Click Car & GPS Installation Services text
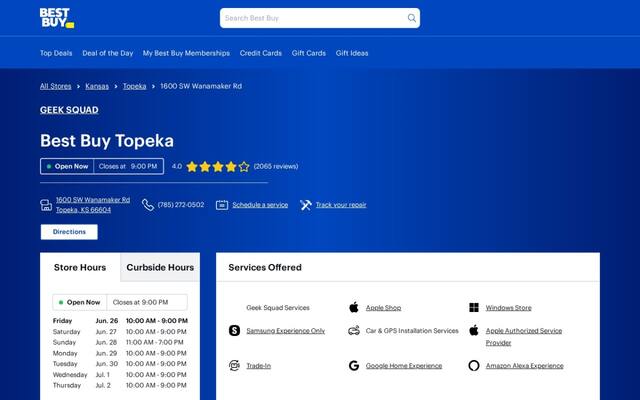 point(412,331)
